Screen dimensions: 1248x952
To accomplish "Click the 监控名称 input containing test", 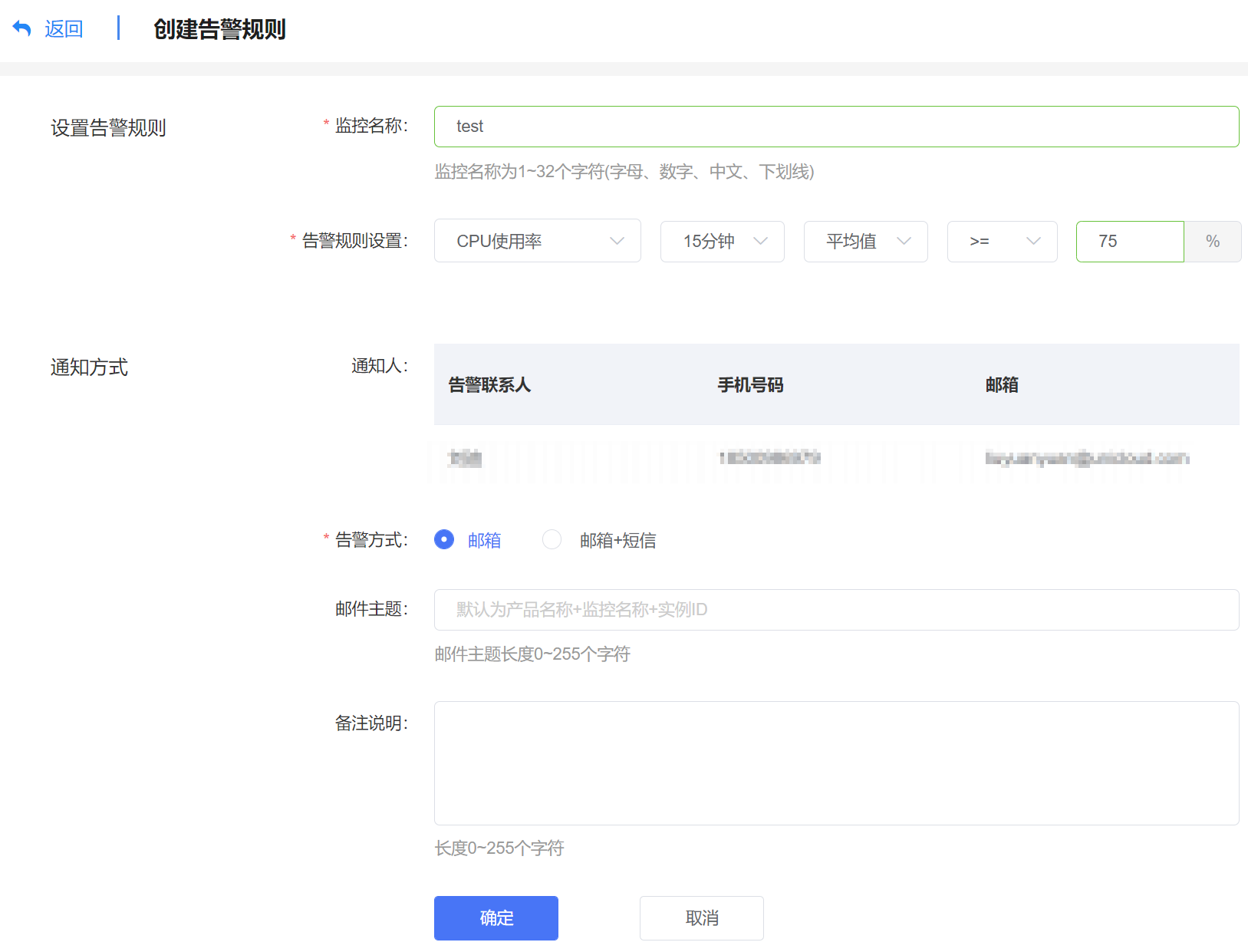I will point(836,126).
